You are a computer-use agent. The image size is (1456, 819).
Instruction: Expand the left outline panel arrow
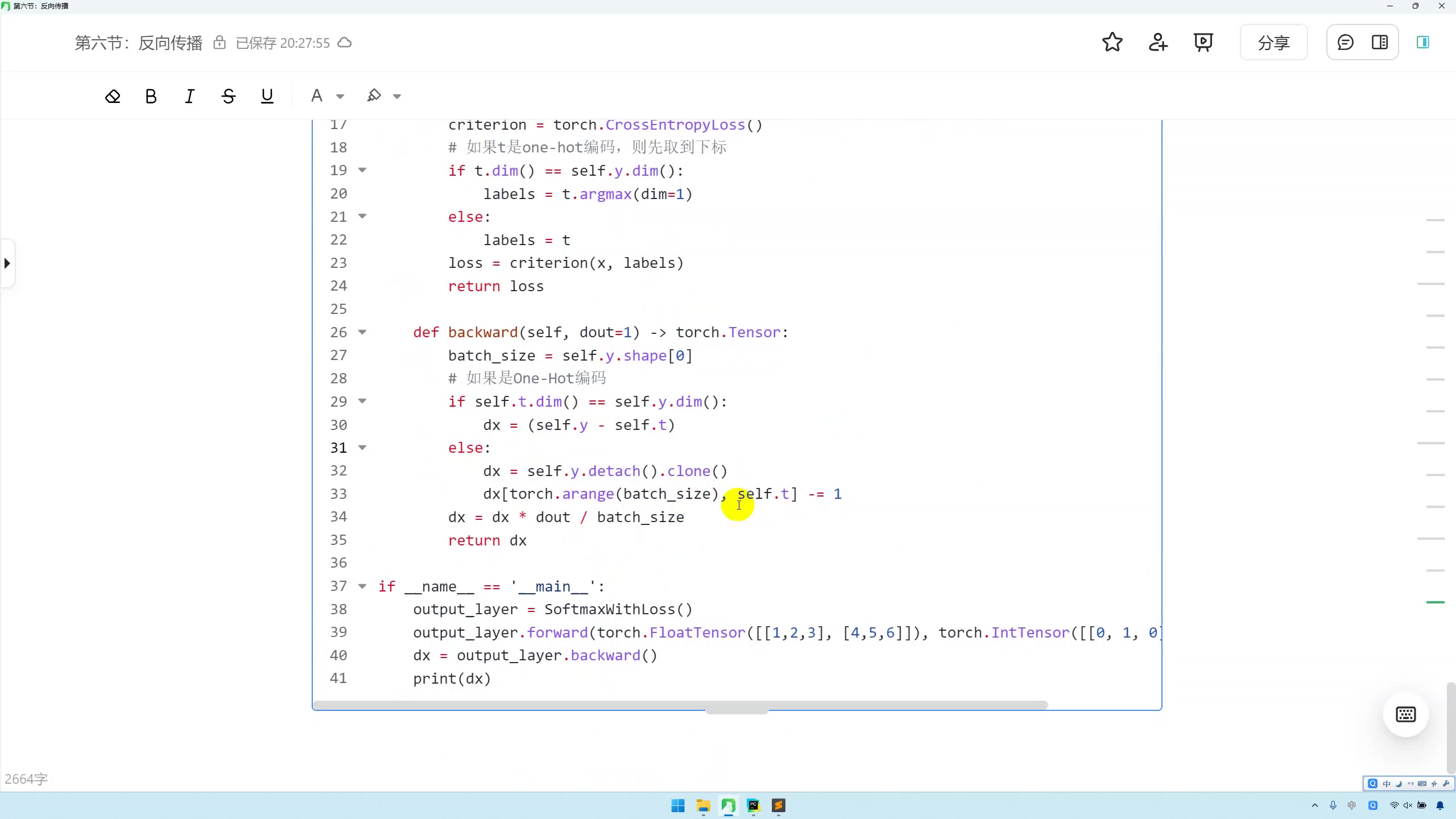[7, 262]
